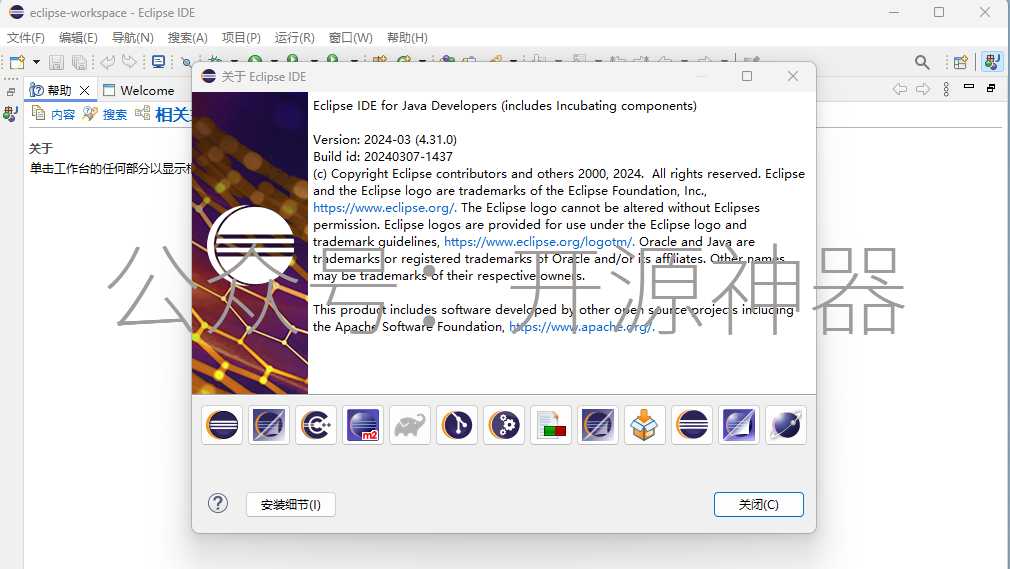Viewport: 1010px width, 569px height.
Task: Click the 安装细节(I) button
Action: coord(291,505)
